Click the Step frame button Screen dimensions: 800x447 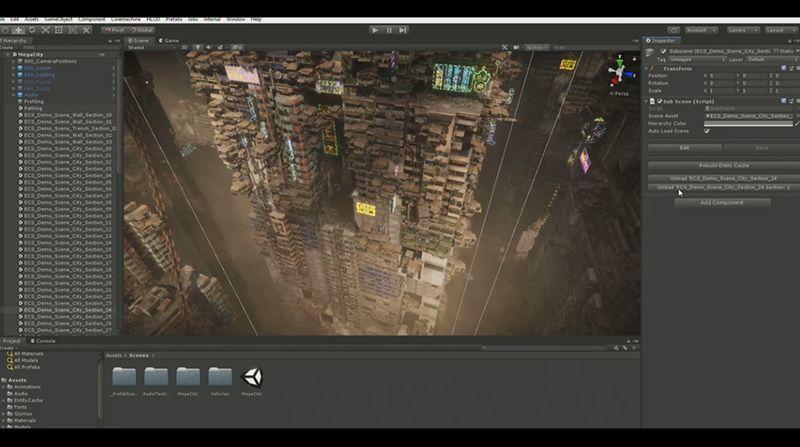403,30
